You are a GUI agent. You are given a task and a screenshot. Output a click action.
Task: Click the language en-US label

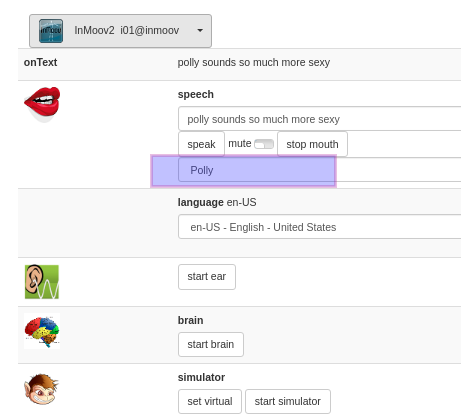point(217,202)
